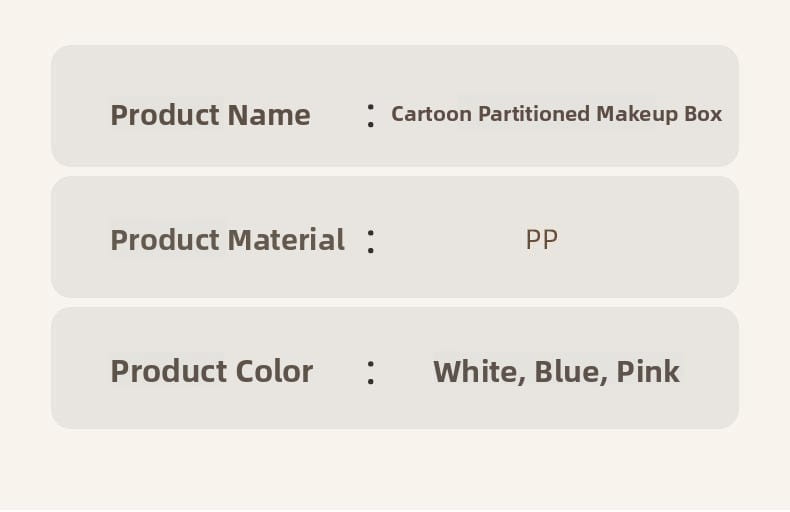Click the colon after Product Color
Screen dimensions: 790x512
click(371, 373)
